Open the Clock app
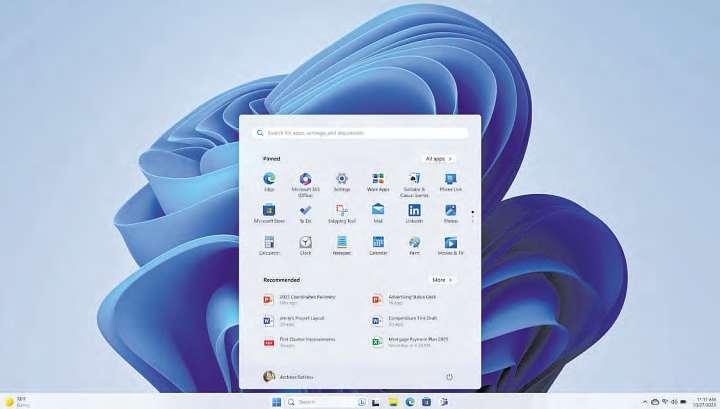The image size is (720, 409). 305,246
